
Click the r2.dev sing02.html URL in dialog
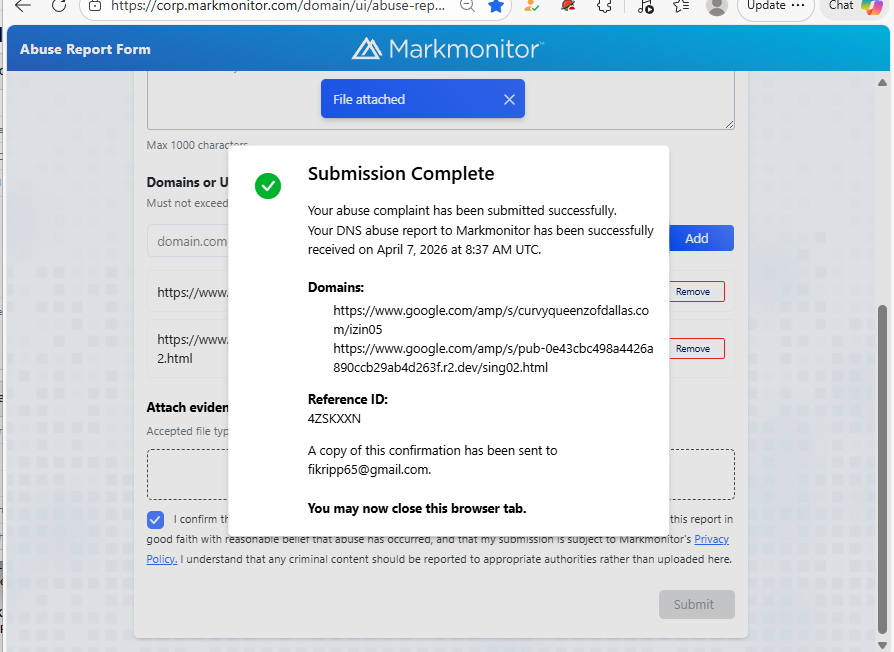[x=493, y=358]
